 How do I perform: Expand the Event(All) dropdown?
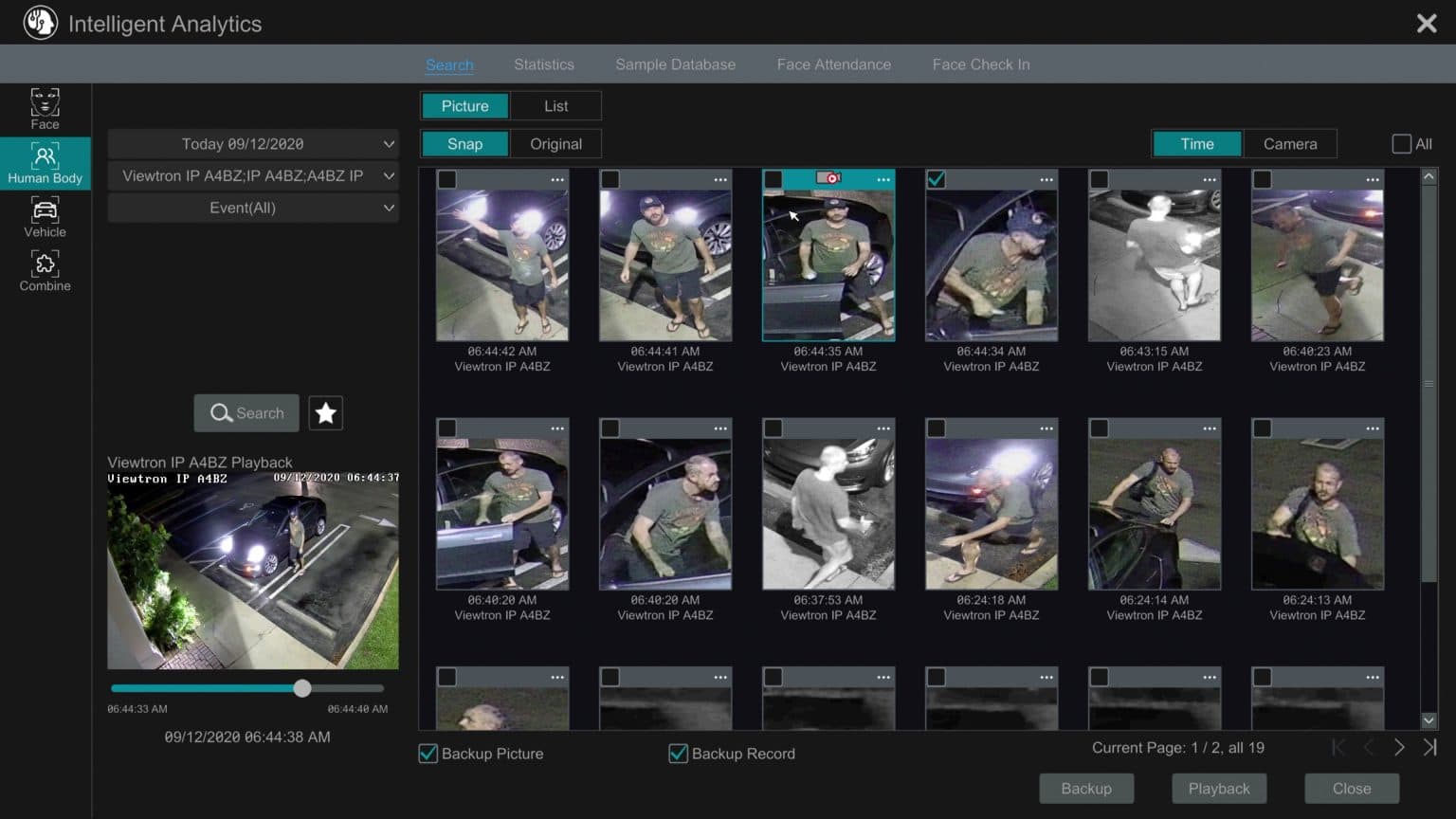point(253,208)
